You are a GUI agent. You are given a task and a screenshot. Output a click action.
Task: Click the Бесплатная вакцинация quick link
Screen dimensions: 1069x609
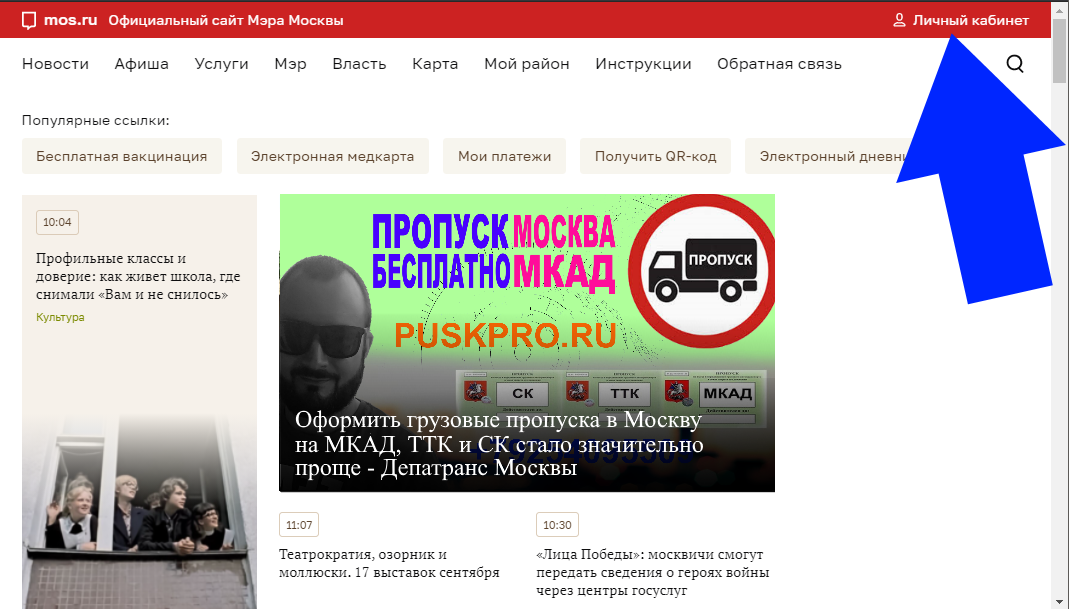click(x=122, y=156)
